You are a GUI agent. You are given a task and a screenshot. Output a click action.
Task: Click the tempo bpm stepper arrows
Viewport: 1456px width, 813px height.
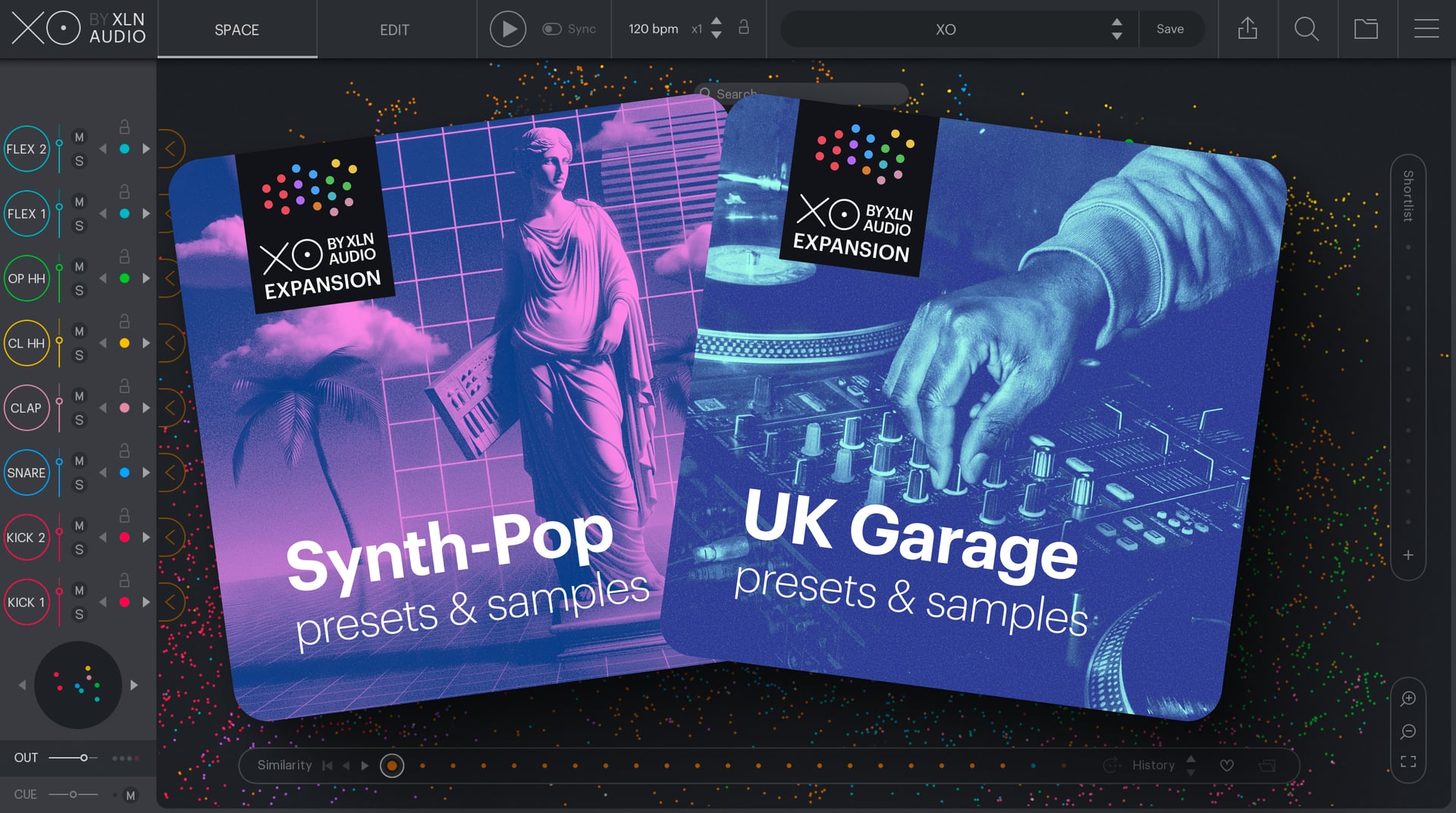click(x=716, y=29)
